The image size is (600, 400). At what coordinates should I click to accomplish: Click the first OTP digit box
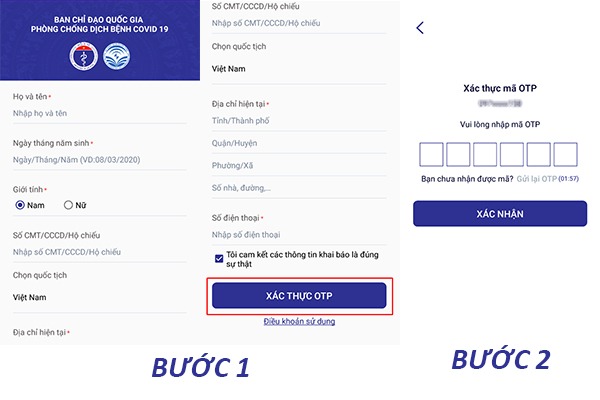click(431, 154)
